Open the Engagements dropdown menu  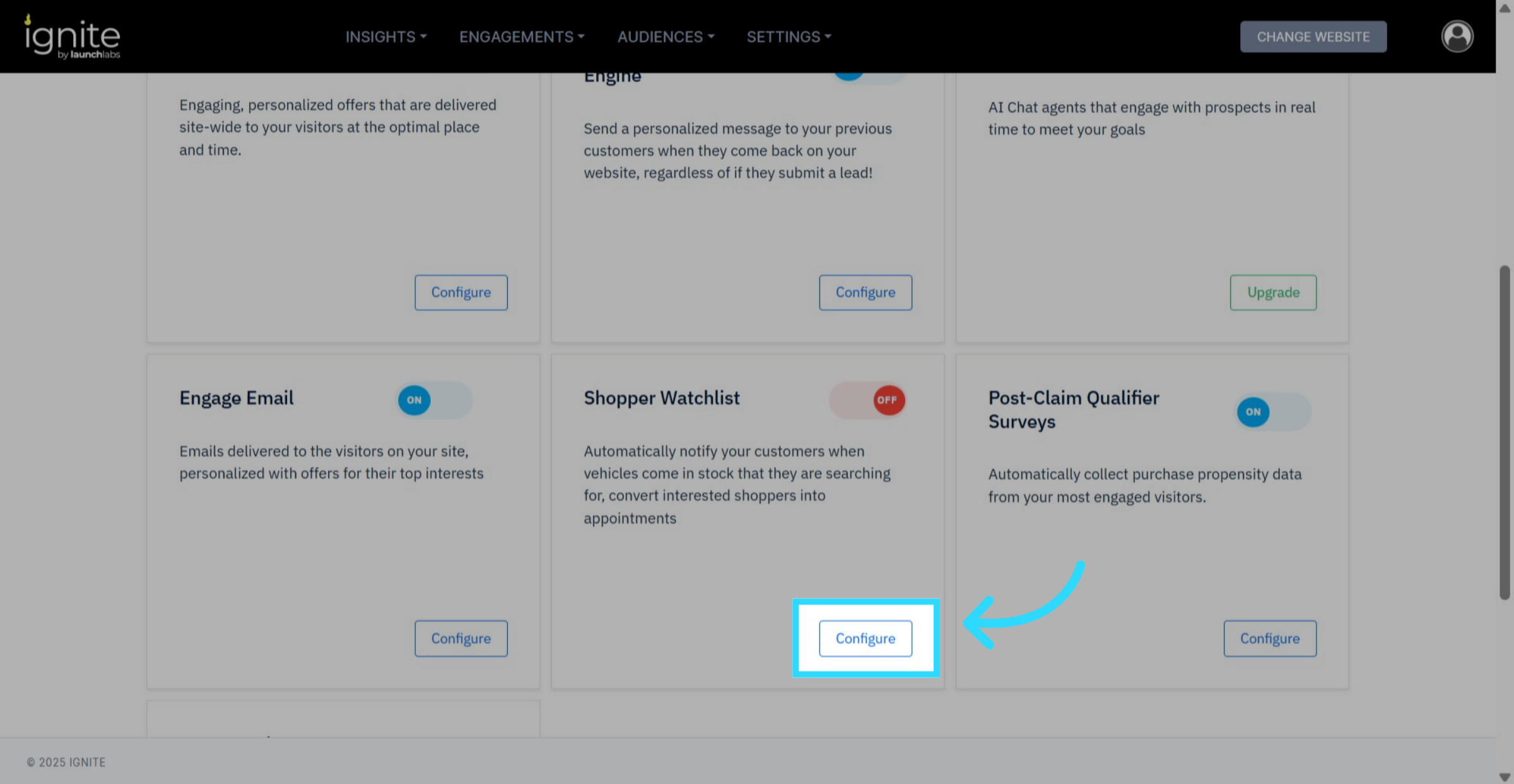pyautogui.click(x=521, y=37)
